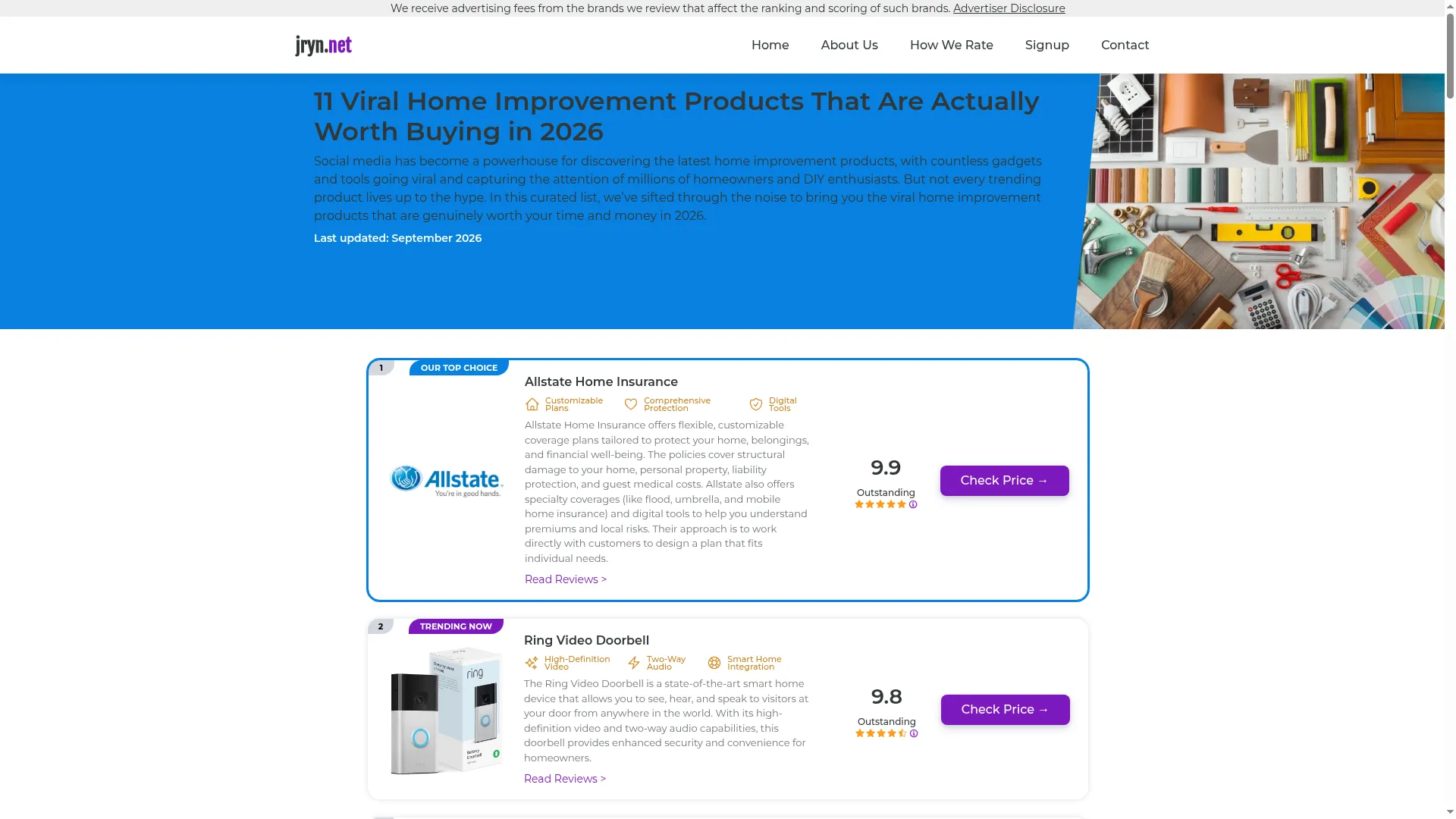Click the Digital Tools feature label
The image size is (1456, 819).
coord(783,404)
